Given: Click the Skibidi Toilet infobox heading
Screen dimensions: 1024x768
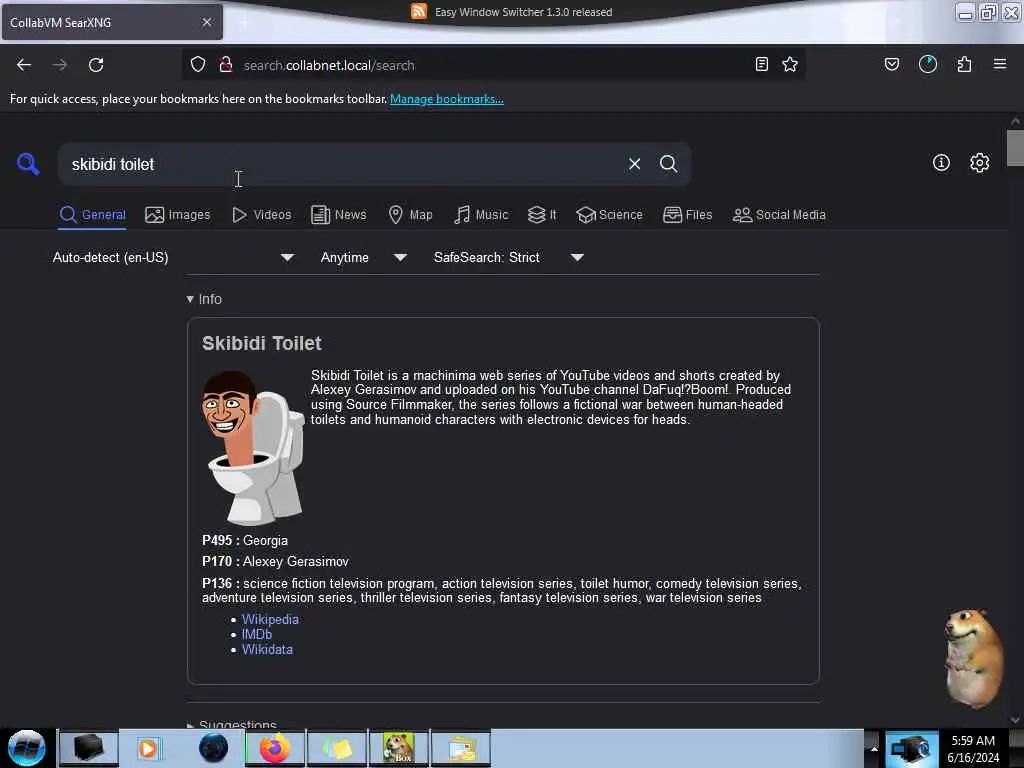Looking at the screenshot, I should [x=261, y=344].
